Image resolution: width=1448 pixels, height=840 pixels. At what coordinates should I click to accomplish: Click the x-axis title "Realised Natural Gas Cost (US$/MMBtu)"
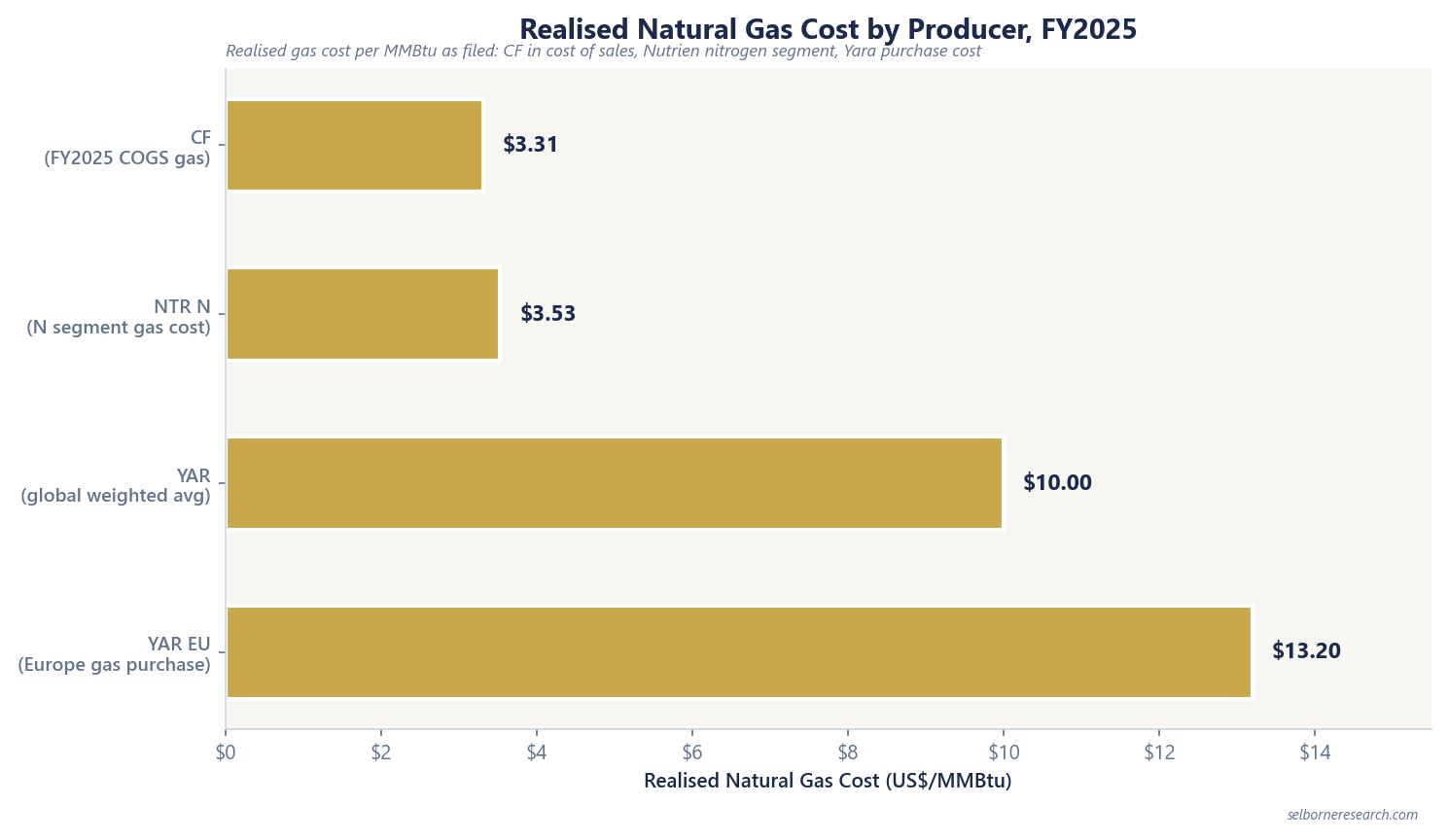[828, 782]
